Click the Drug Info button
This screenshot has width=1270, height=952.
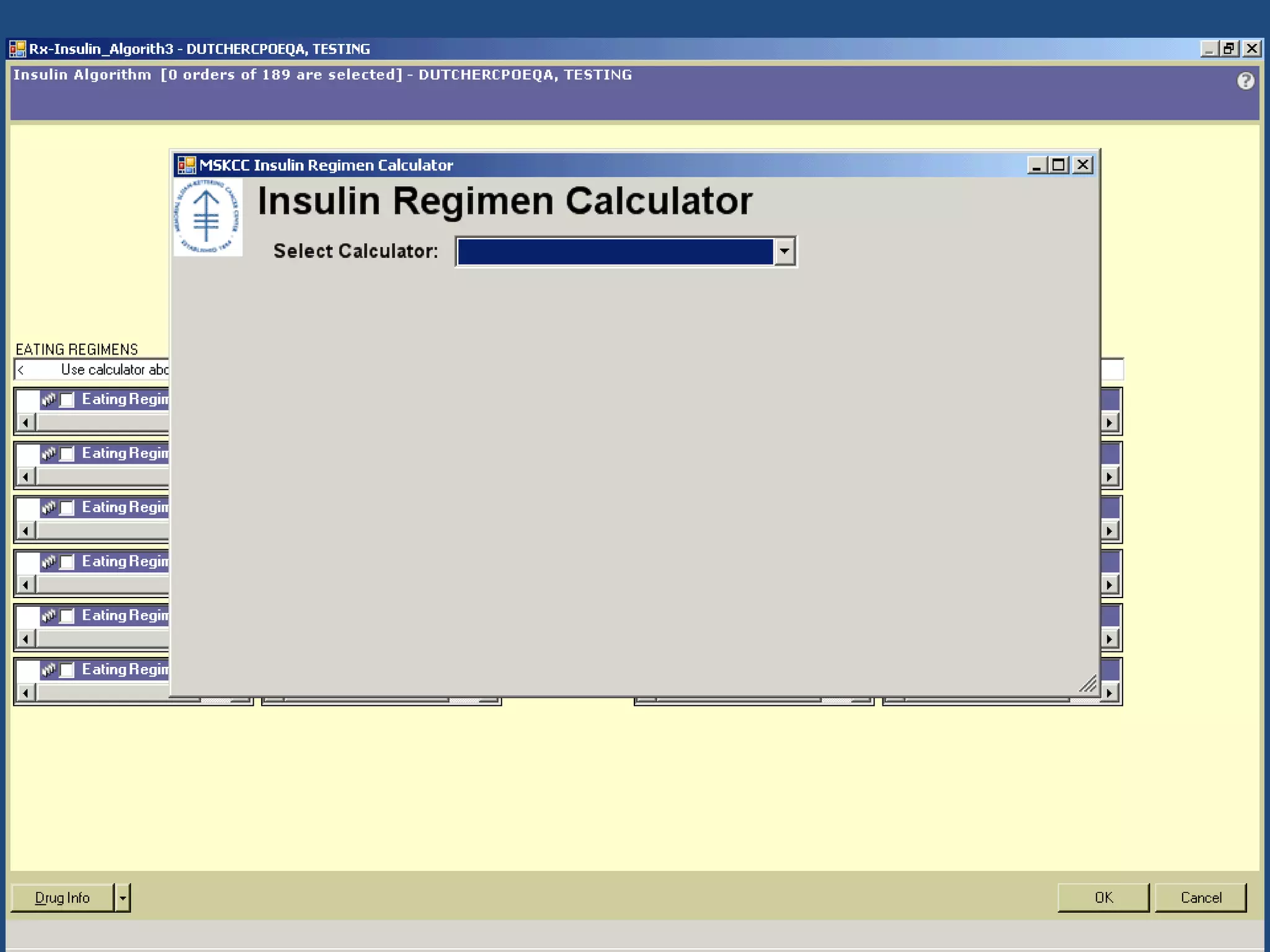[63, 897]
